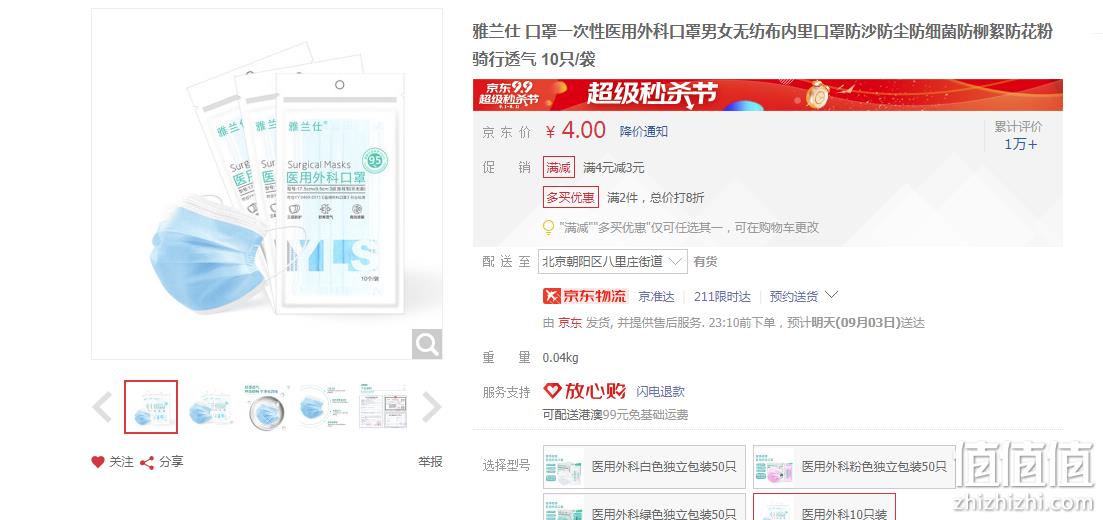This screenshot has height=520, width=1103.
Task: Click the 有货 stock status text
Action: pyautogui.click(x=706, y=262)
